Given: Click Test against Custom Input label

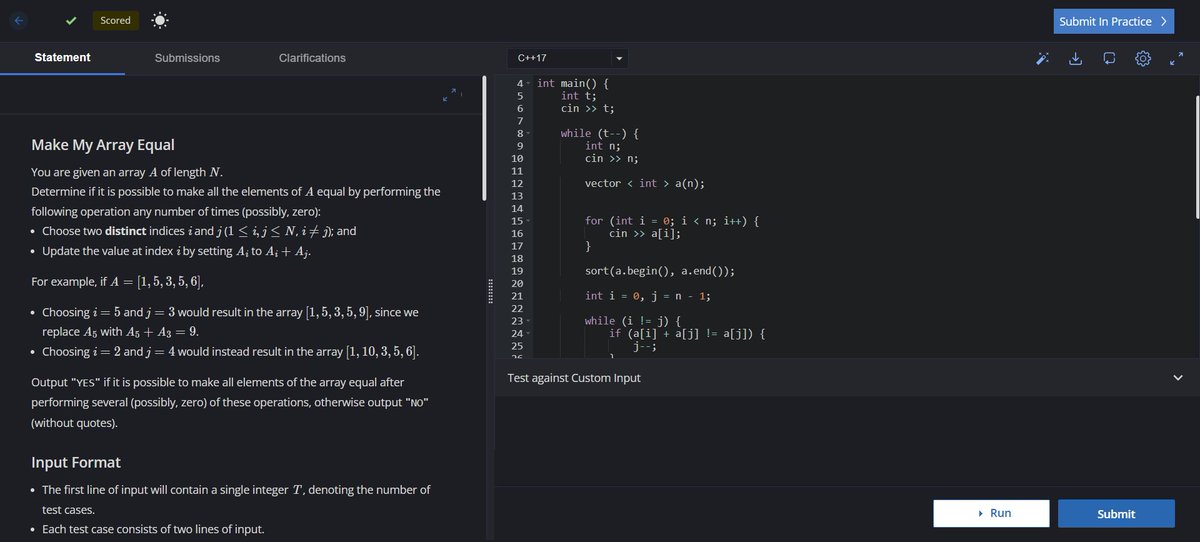Looking at the screenshot, I should click(574, 378).
